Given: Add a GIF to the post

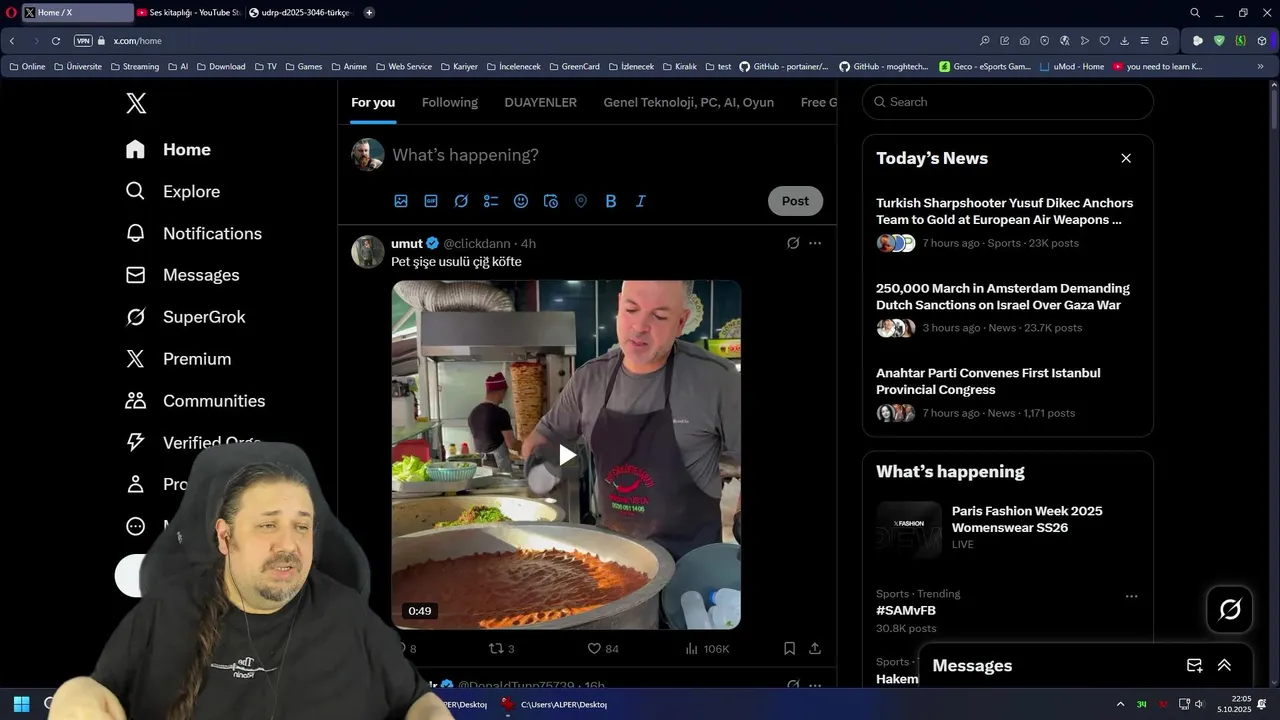Looking at the screenshot, I should 431,201.
